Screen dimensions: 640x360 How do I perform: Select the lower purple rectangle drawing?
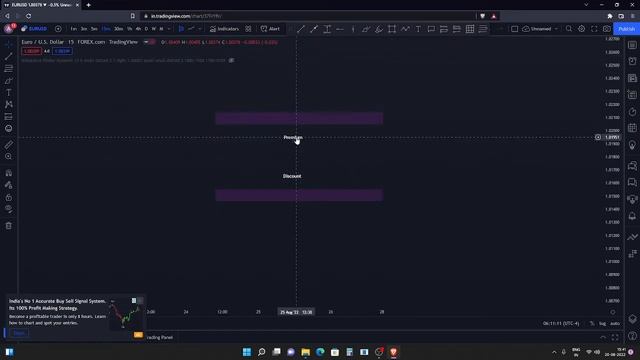click(299, 195)
